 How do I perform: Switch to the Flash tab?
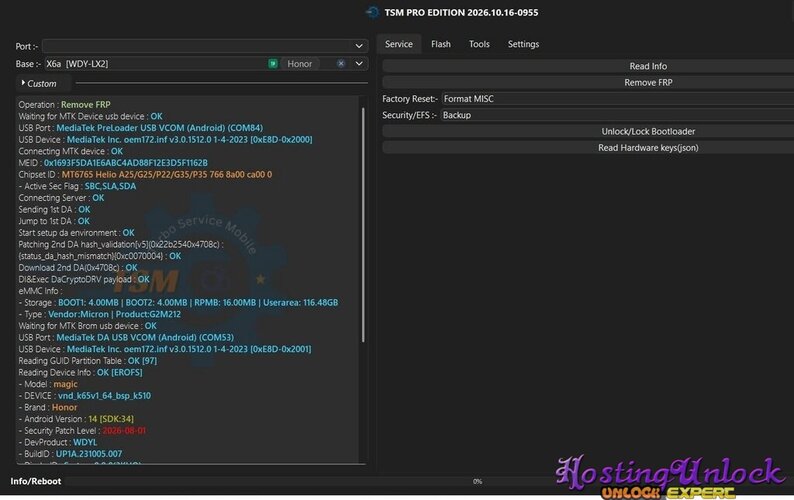point(441,44)
